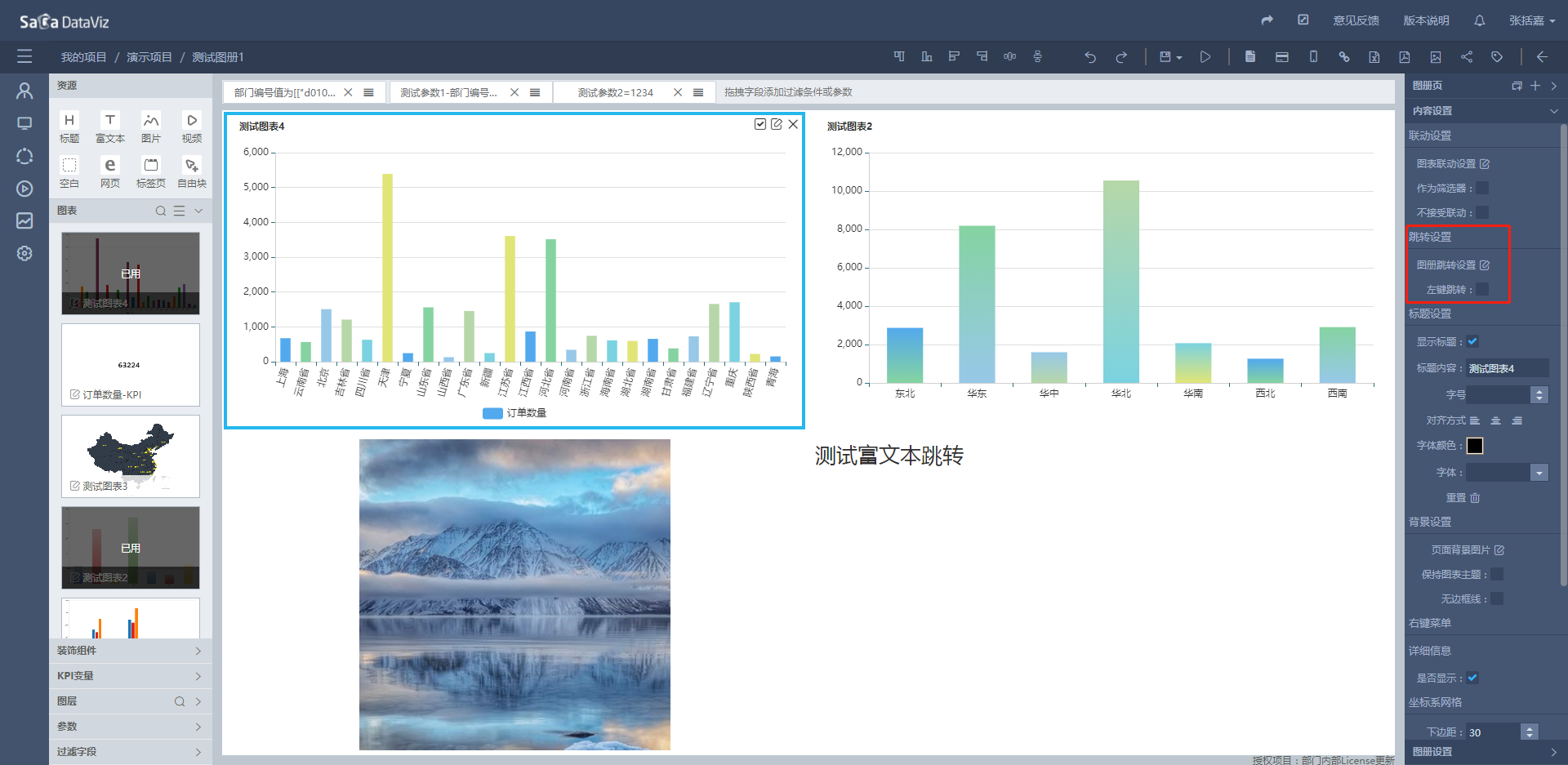1568x765 pixels.
Task: Open 版本说明 release notes
Action: coord(1426,20)
